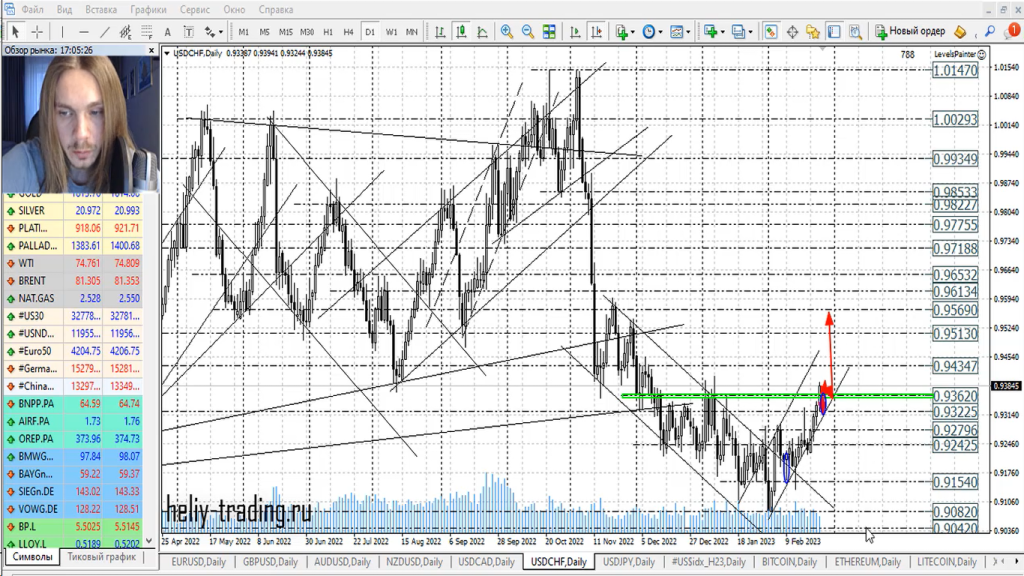Screen dimensions: 1024x576
Task: Open the indicators list dropdown
Action: click(x=625, y=32)
